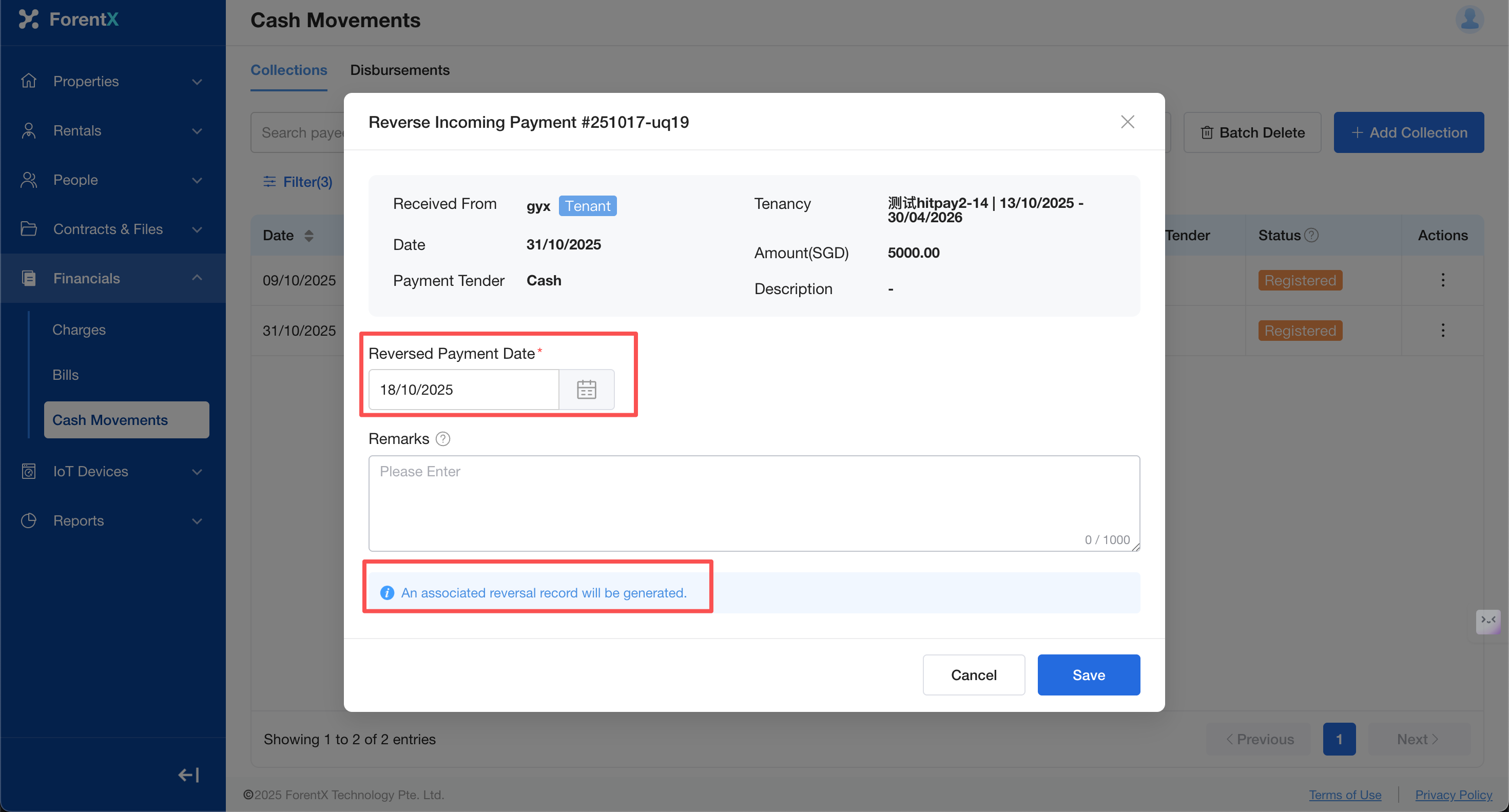Click the Save button
This screenshot has height=812, width=1509.
(x=1088, y=675)
